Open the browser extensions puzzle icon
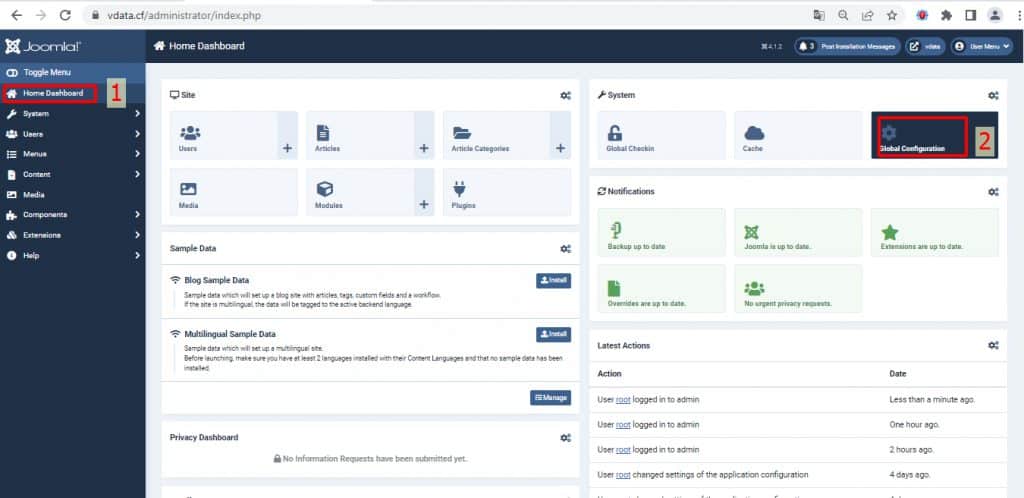Screen dimensions: 1024x498 tap(946, 15)
